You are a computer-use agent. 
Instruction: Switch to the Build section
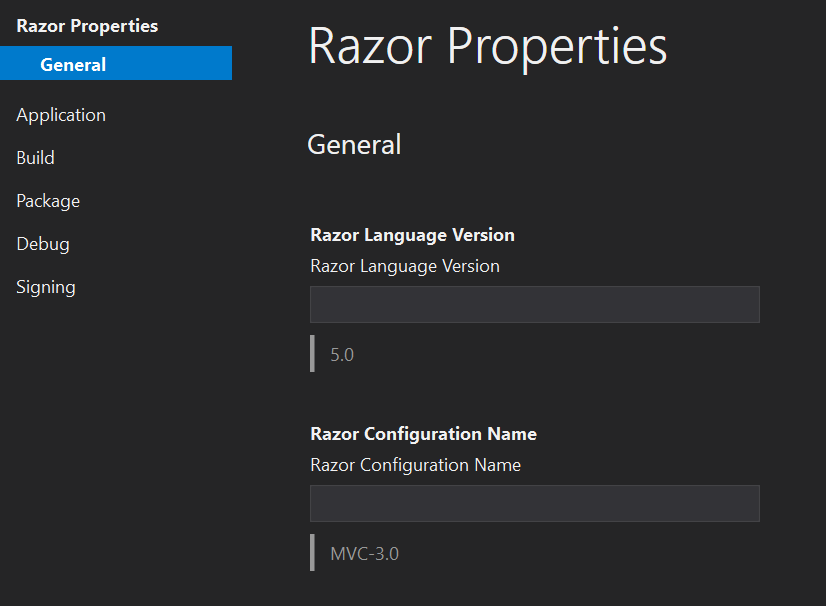(35, 158)
